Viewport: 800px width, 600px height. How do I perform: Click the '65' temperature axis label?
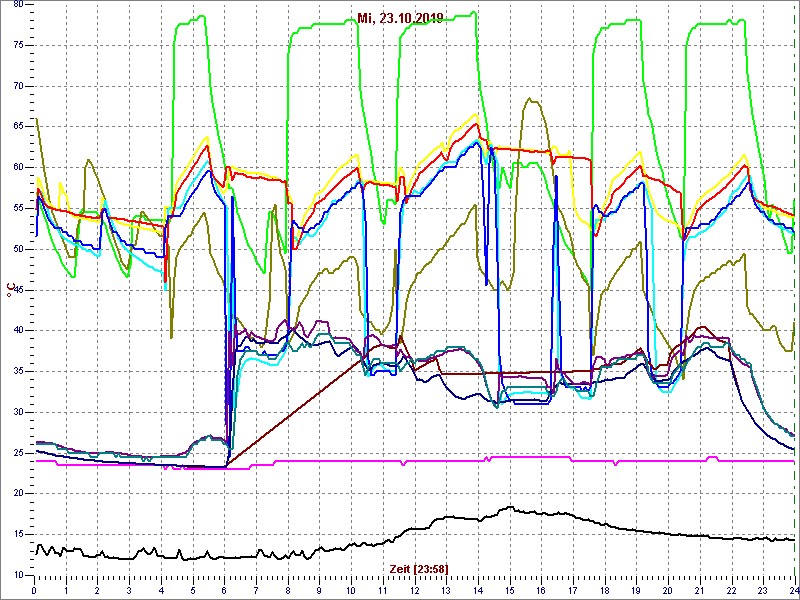click(17, 127)
